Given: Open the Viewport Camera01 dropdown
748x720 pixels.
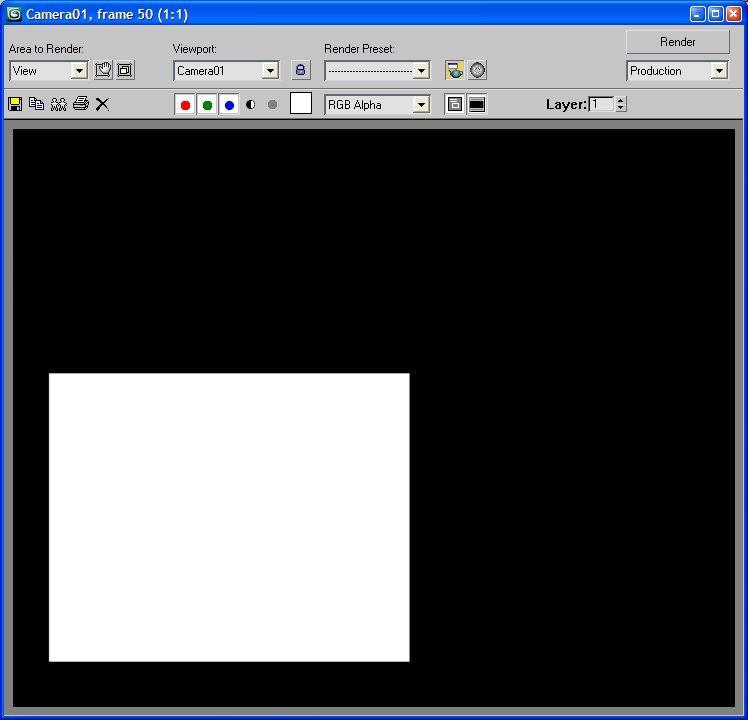Looking at the screenshot, I should 270,71.
